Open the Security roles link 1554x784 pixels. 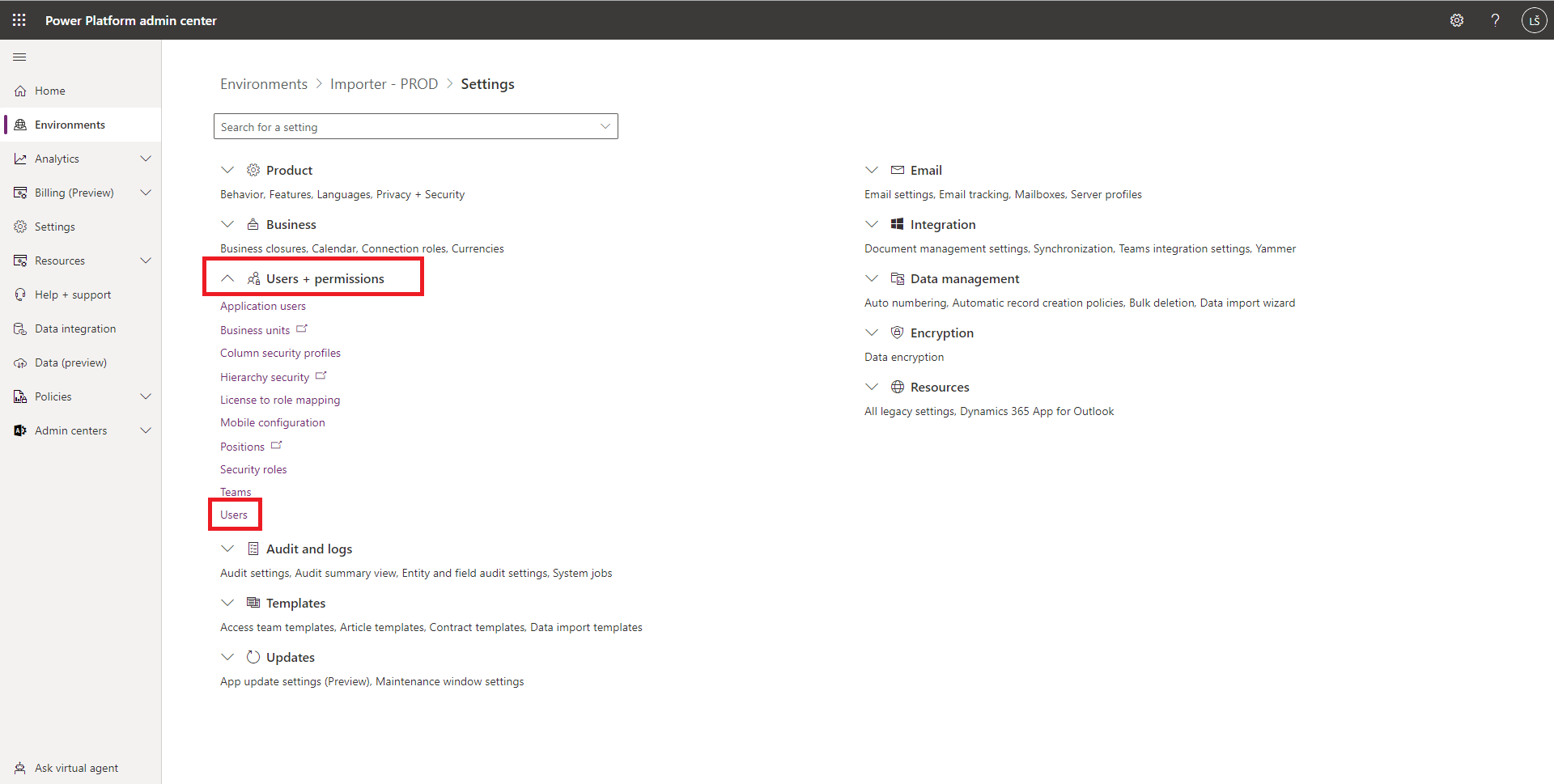coord(253,470)
